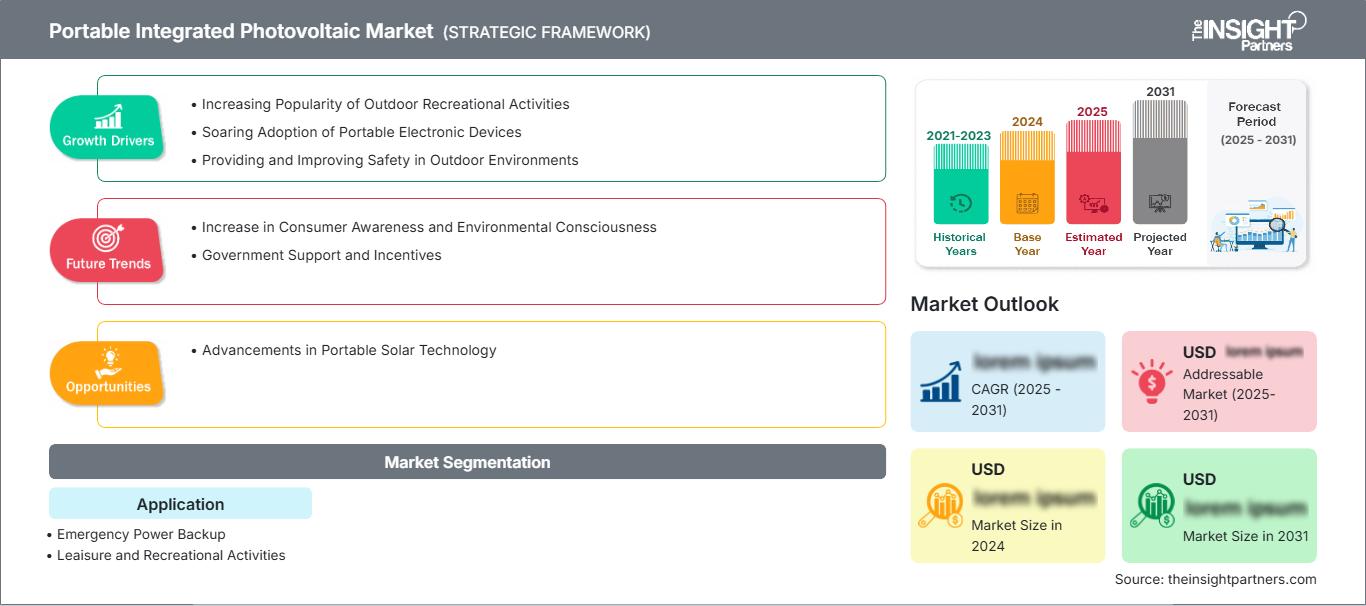Image resolution: width=1366 pixels, height=606 pixels.
Task: Click 'Addressable Market (2025-2031)' label
Action: point(1229,394)
